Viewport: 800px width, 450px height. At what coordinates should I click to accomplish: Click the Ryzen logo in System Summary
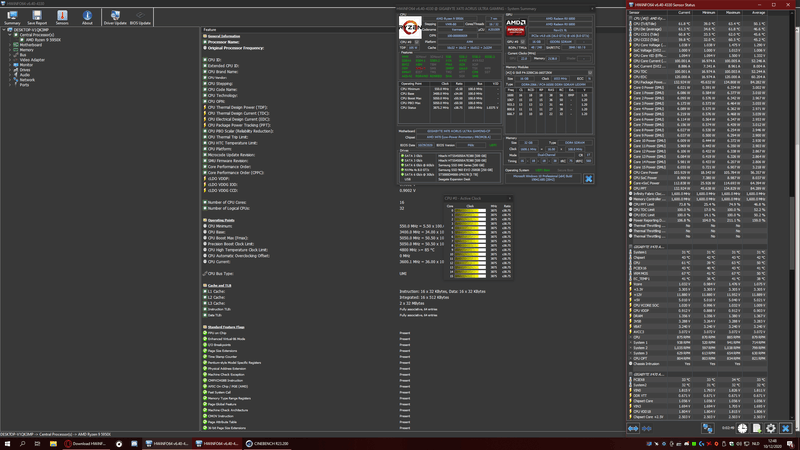[x=410, y=28]
